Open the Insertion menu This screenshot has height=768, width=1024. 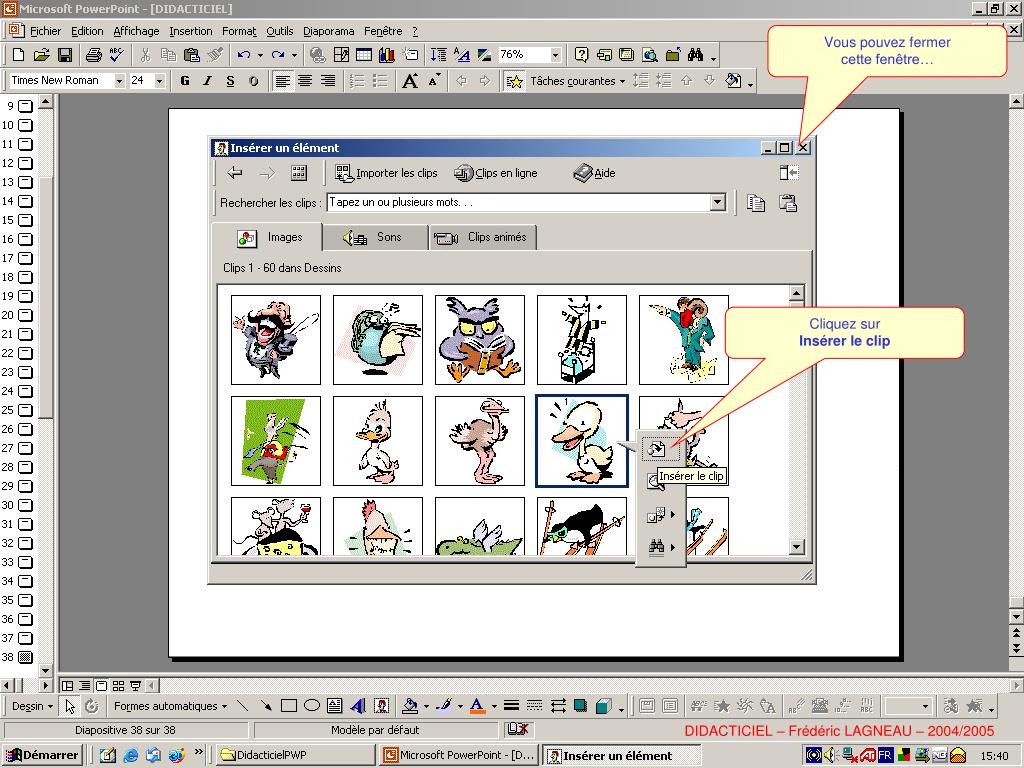pyautogui.click(x=191, y=31)
